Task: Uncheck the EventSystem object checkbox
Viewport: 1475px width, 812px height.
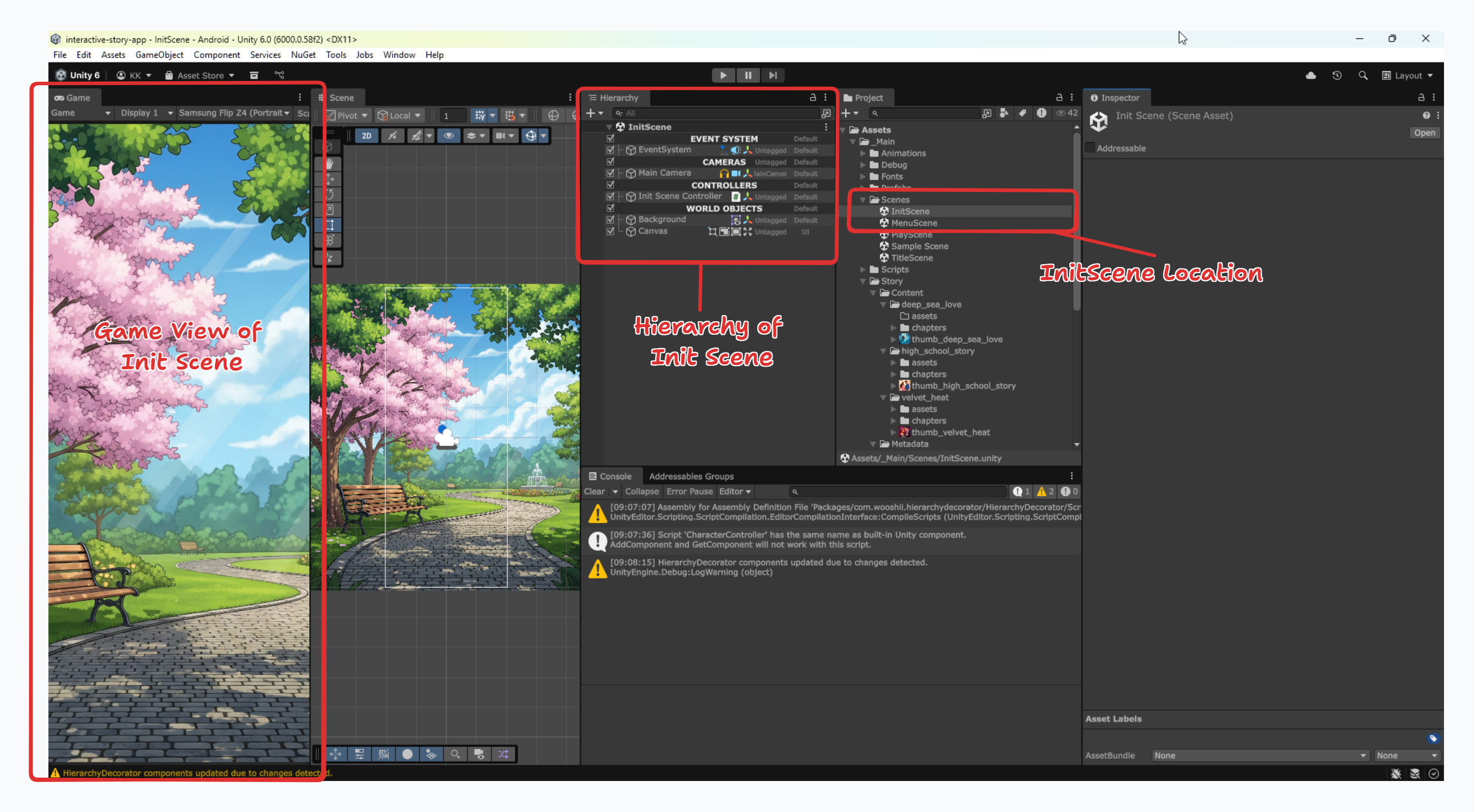Action: [610, 150]
